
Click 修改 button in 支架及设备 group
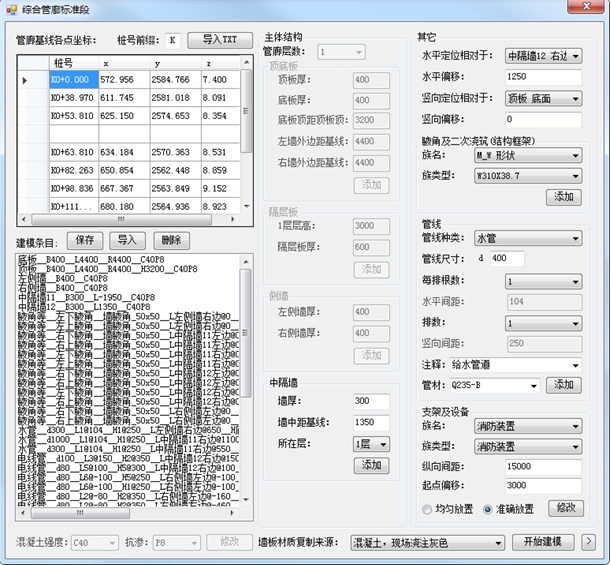(566, 508)
